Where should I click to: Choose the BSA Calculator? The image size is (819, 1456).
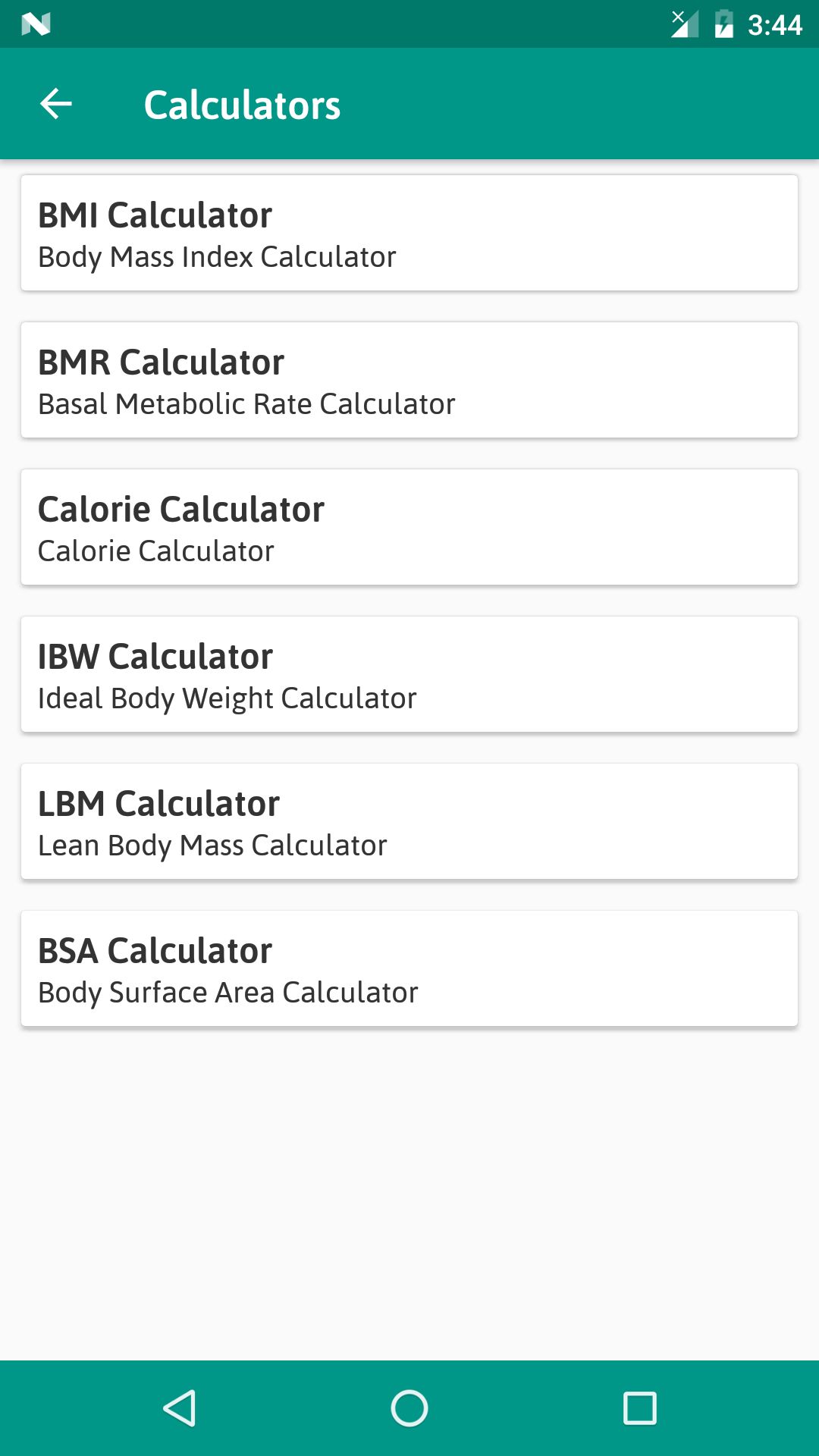pyautogui.click(x=155, y=951)
